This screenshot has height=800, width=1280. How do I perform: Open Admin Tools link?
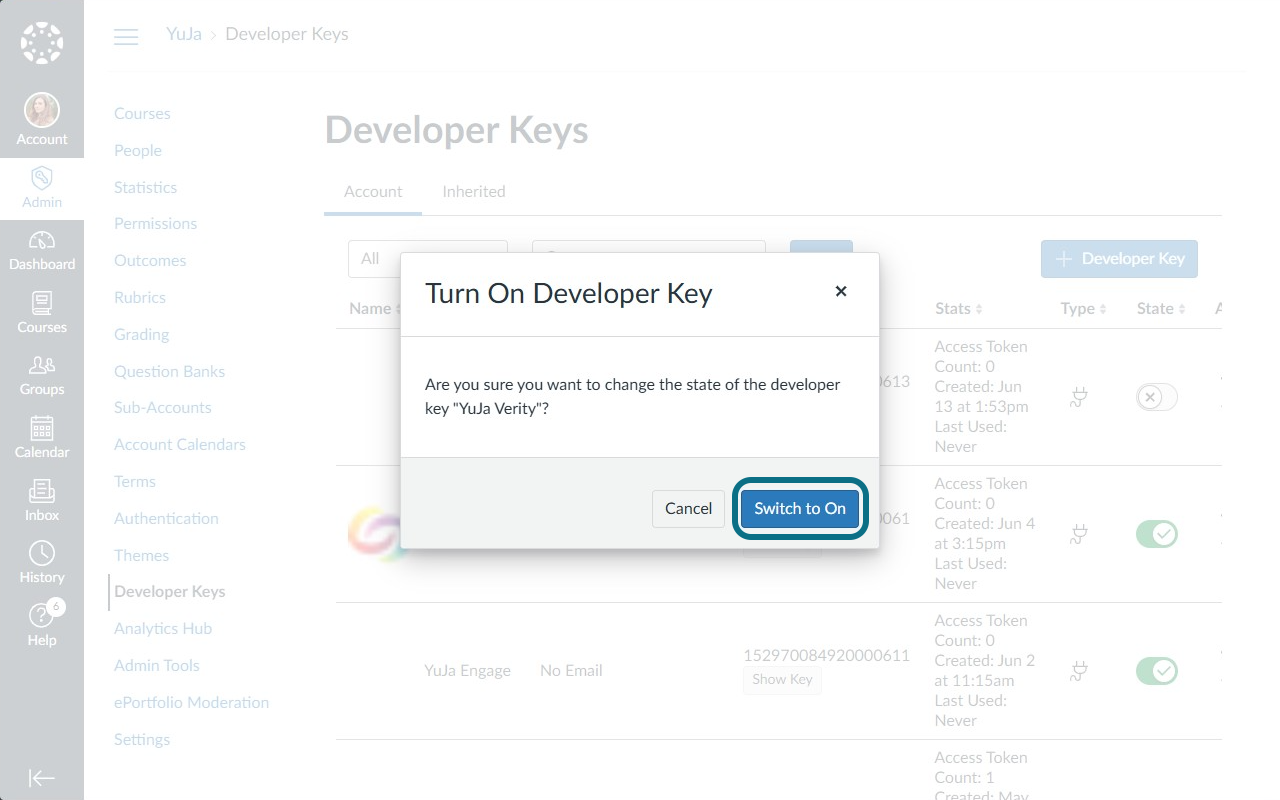pos(157,665)
